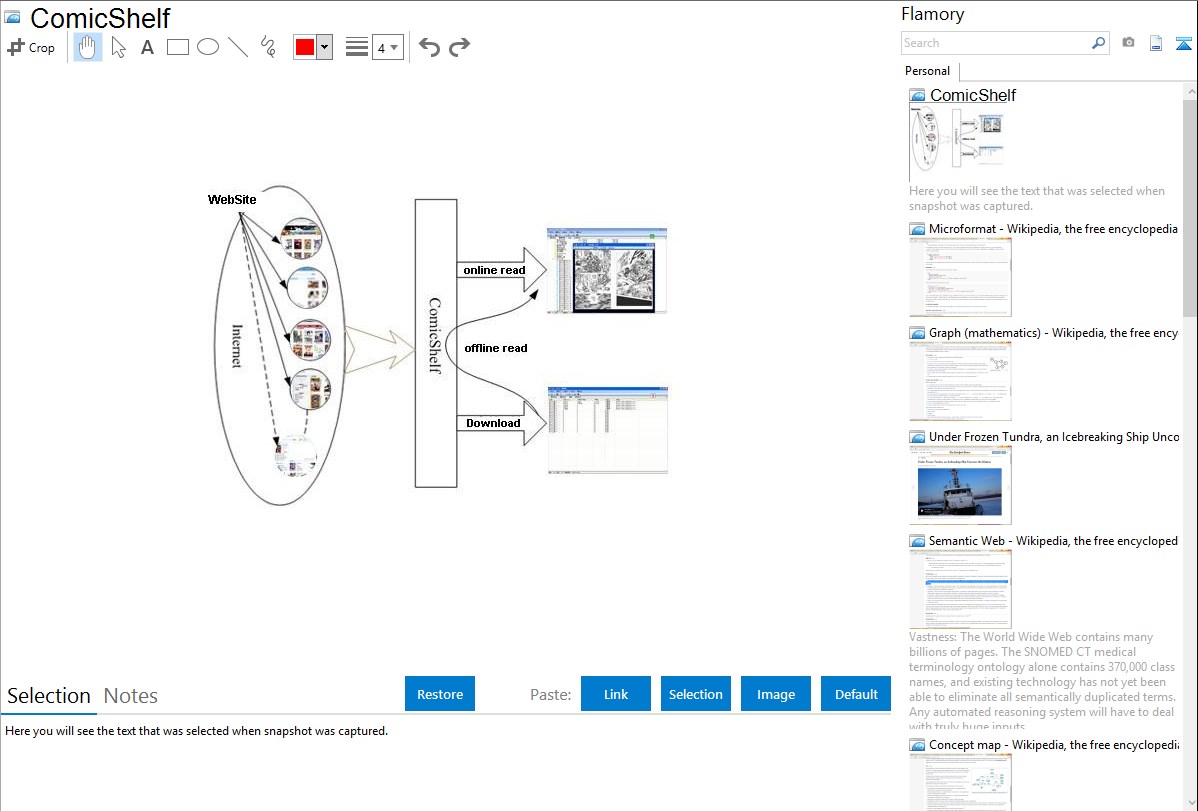This screenshot has width=1198, height=811.
Task: Click the line thickness icon
Action: pos(357,47)
